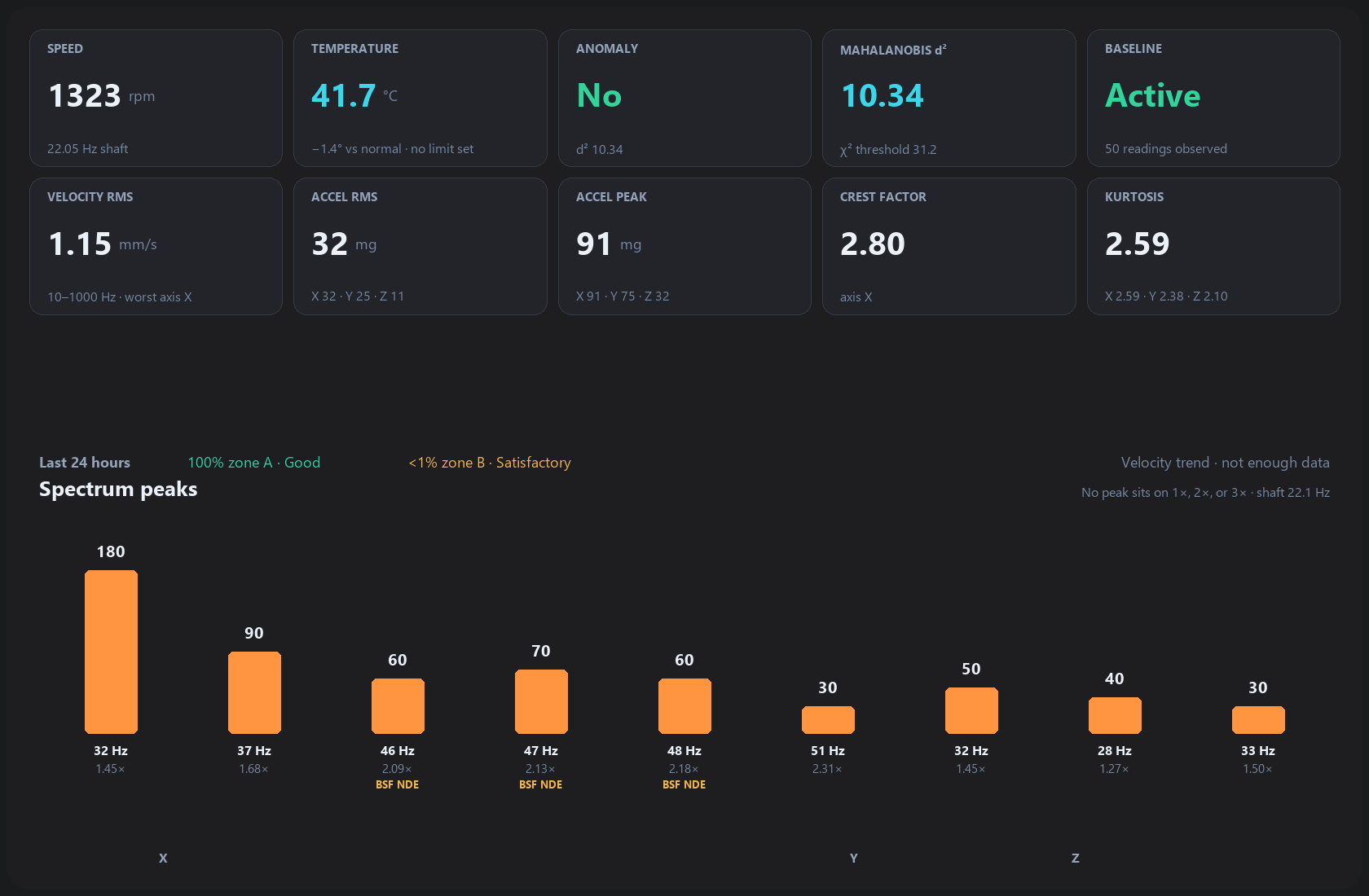Select the 90 spectrum bar at 37 Hz
This screenshot has width=1369, height=896.
254,692
